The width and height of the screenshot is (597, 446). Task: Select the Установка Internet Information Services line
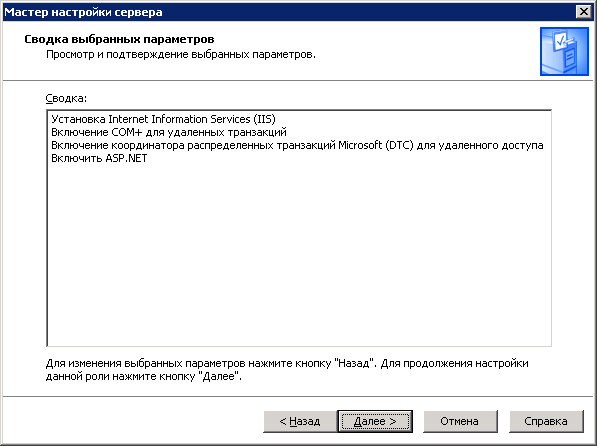click(163, 119)
